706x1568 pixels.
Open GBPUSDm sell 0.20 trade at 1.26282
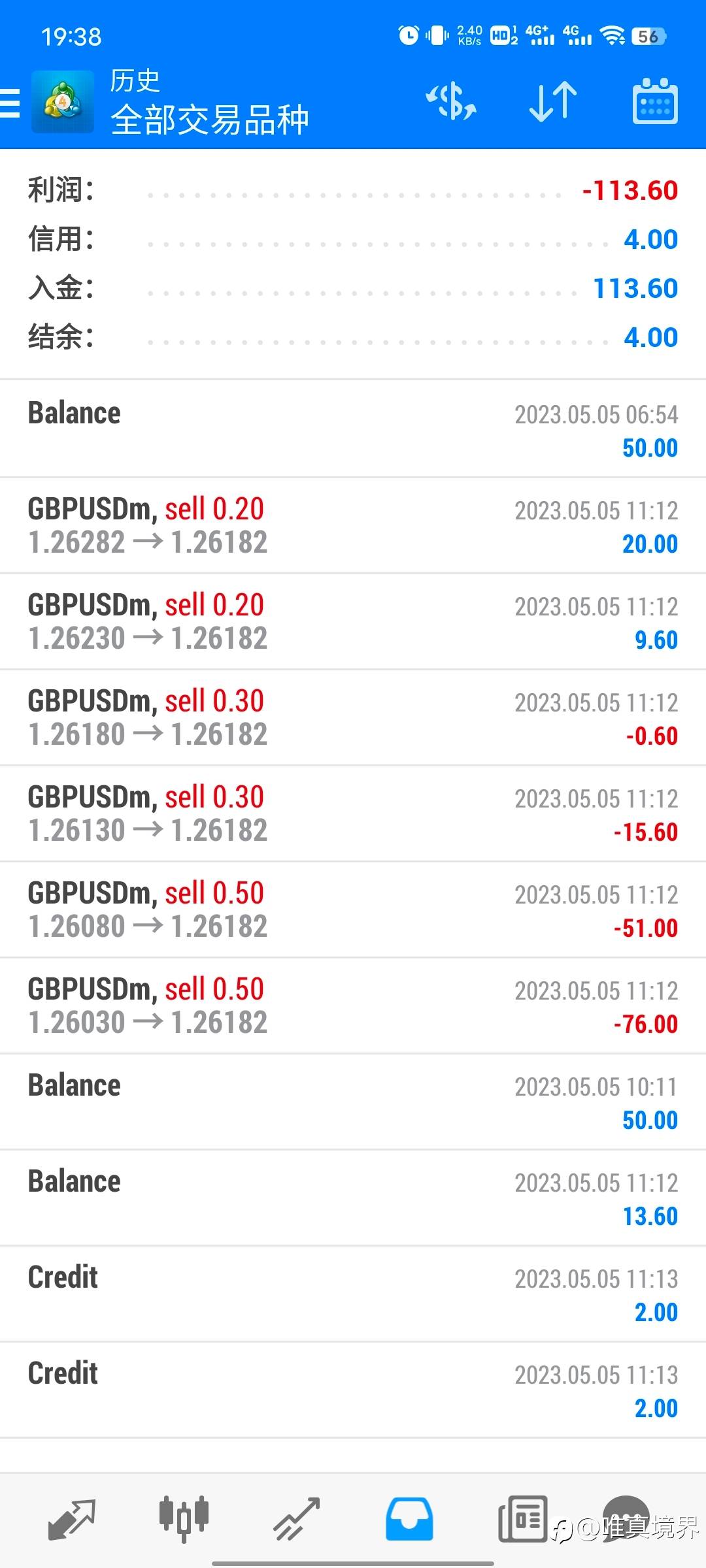[x=353, y=526]
